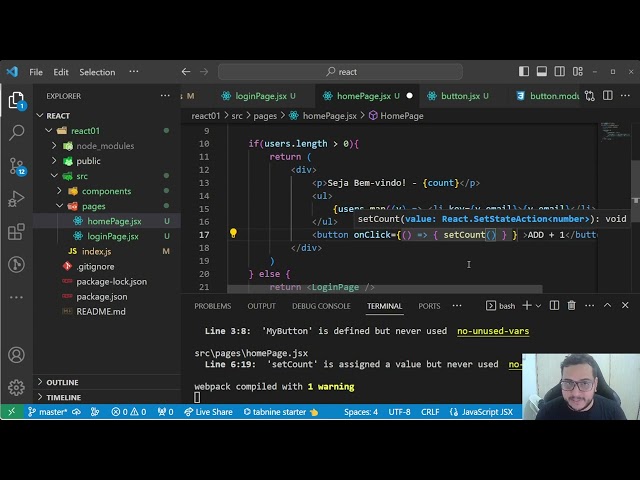640x480 pixels.
Task: Open Explorer views and more actions ellipsis
Action: click(165, 96)
